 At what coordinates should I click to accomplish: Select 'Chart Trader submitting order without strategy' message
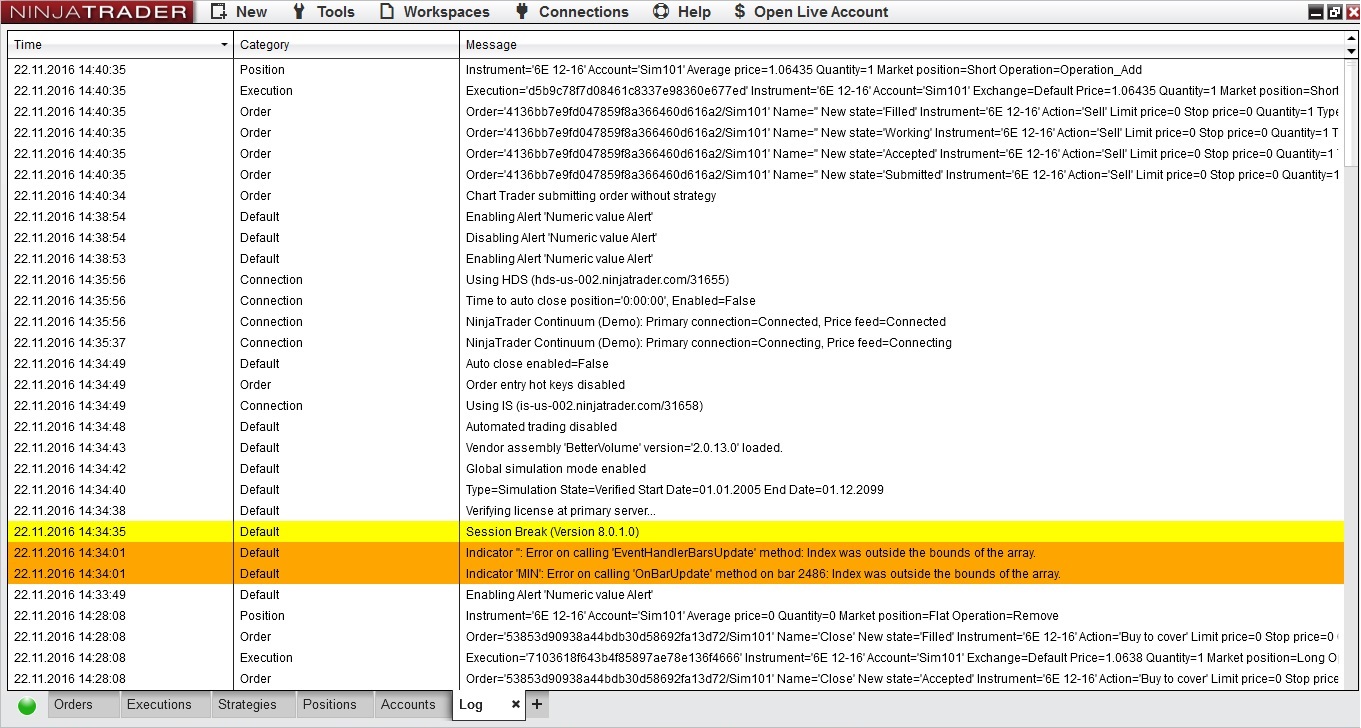click(591, 196)
